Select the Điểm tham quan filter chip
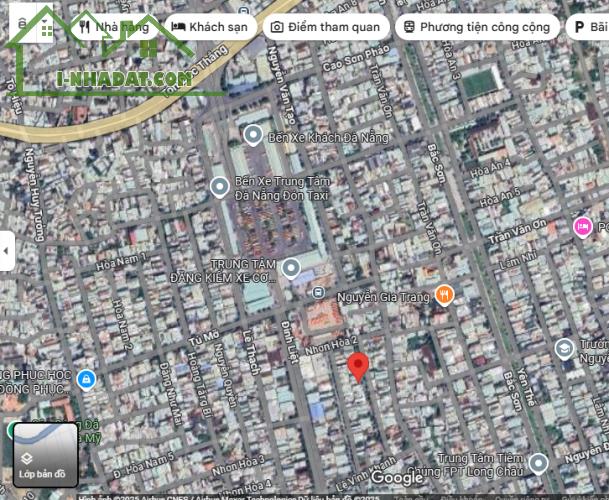Viewport: 609px width, 500px height. tap(326, 27)
